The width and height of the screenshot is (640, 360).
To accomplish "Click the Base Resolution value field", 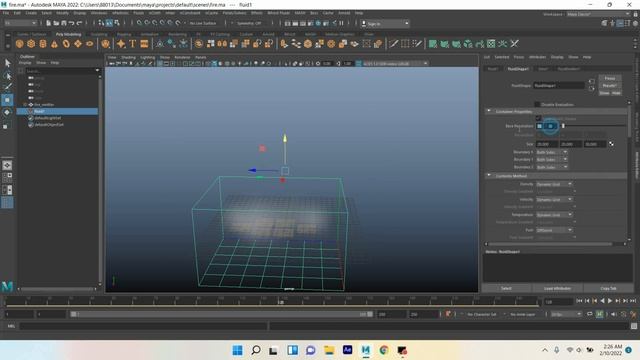I will pyautogui.click(x=547, y=126).
